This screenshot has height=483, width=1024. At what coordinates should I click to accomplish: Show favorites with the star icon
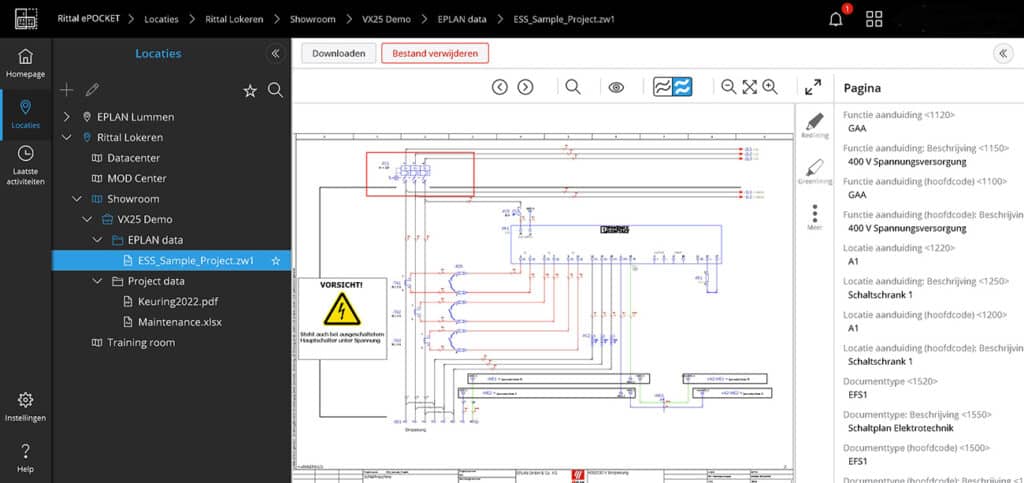[x=250, y=91]
